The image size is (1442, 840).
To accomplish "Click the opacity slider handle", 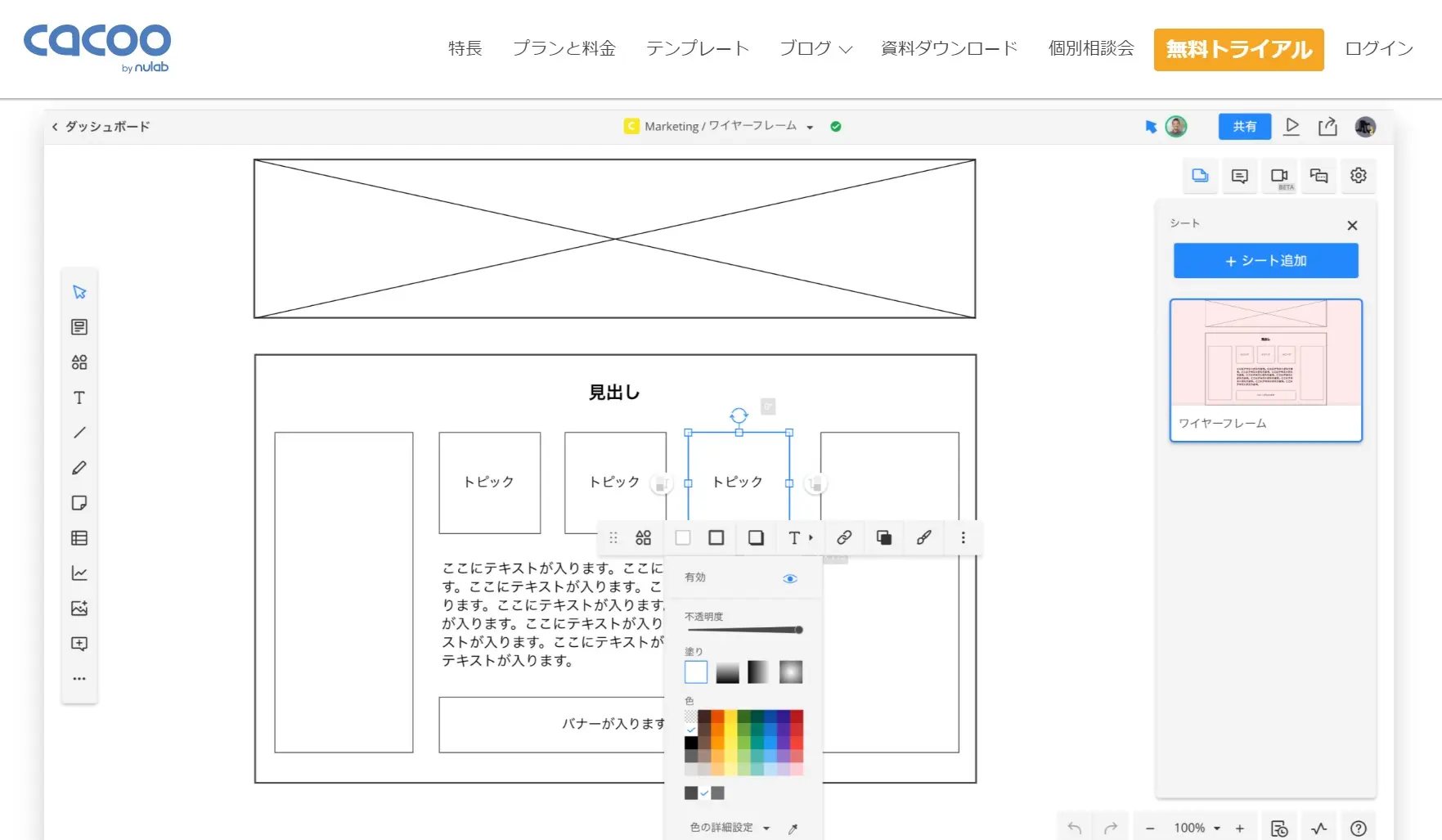I will pyautogui.click(x=798, y=630).
